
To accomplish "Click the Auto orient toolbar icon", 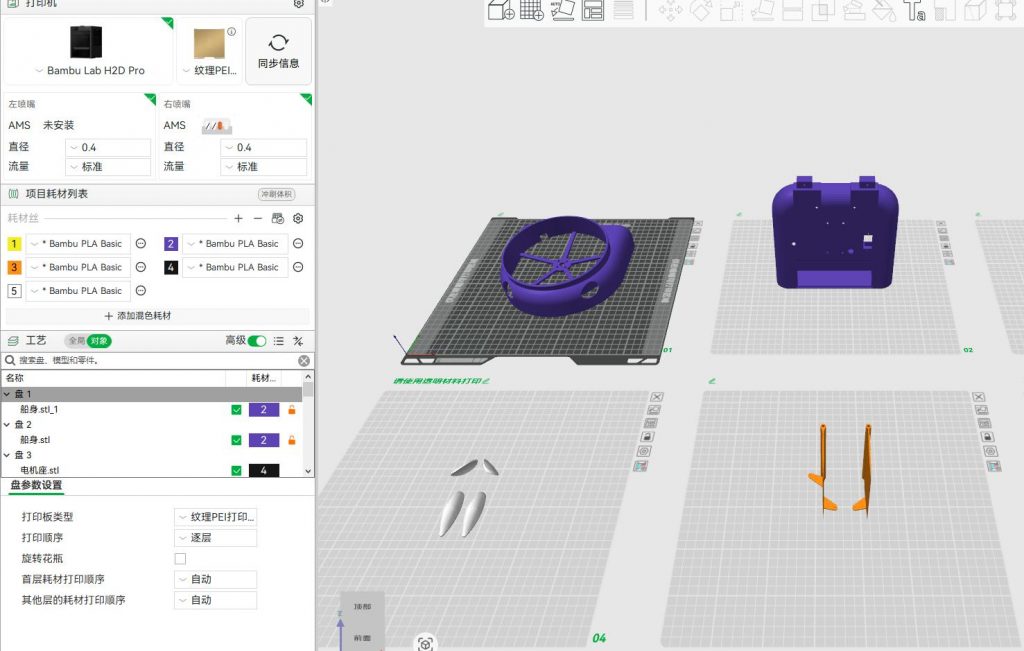I will 562,10.
